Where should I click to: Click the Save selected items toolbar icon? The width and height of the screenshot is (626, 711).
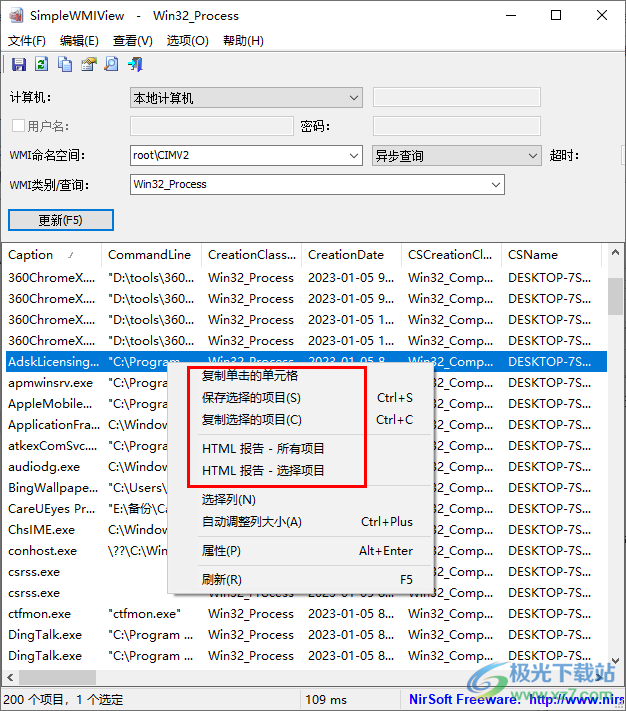tap(19, 64)
